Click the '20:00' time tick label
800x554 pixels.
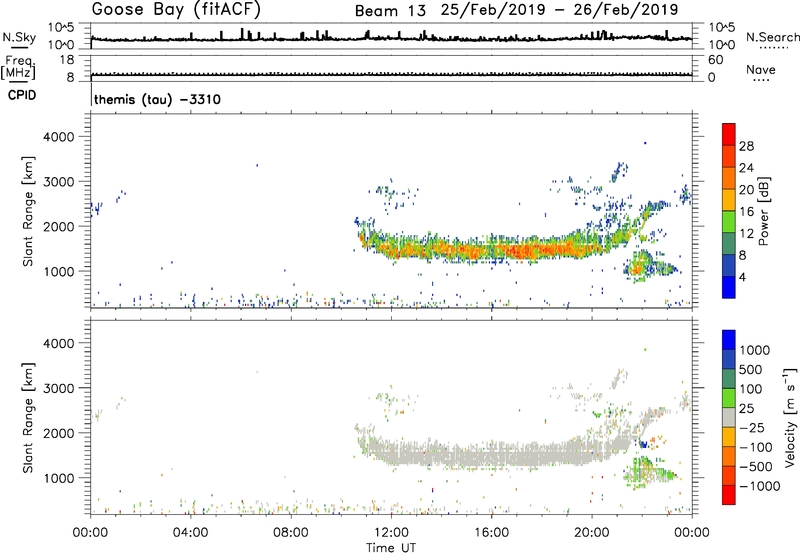591,533
